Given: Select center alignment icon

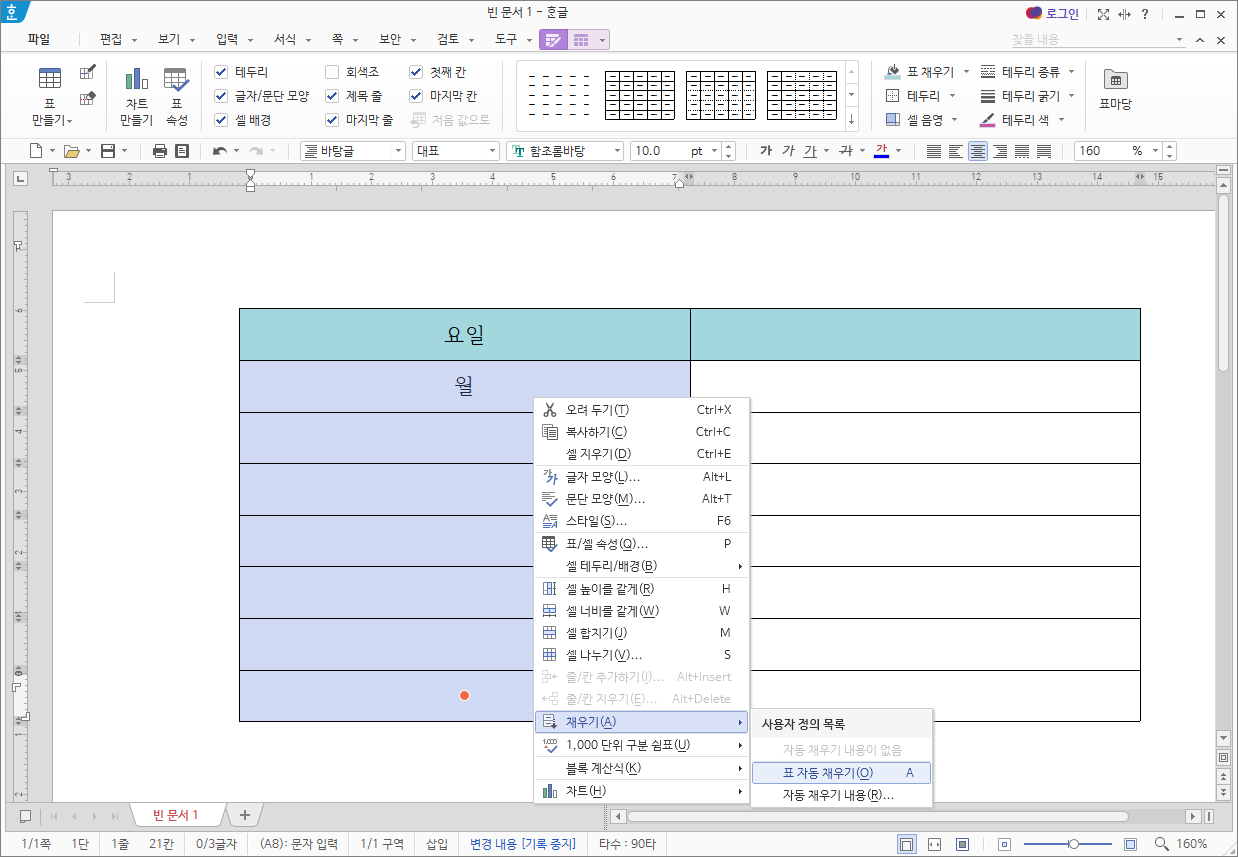Looking at the screenshot, I should [978, 151].
